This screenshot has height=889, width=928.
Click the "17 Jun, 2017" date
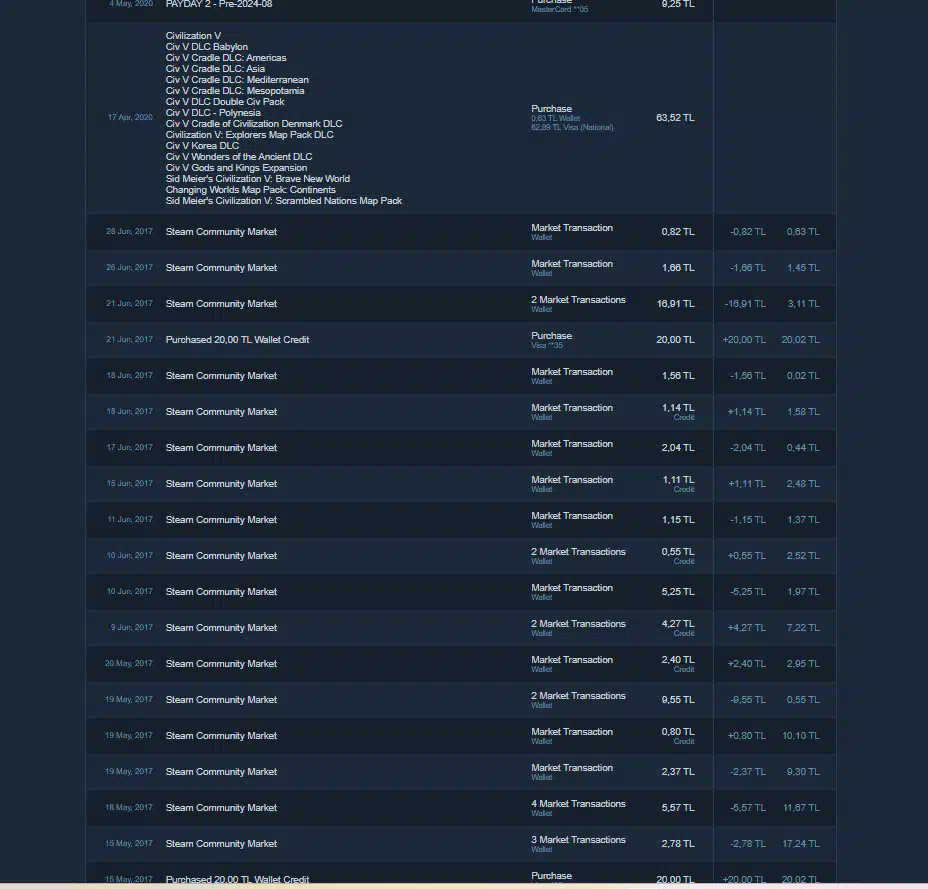130,447
